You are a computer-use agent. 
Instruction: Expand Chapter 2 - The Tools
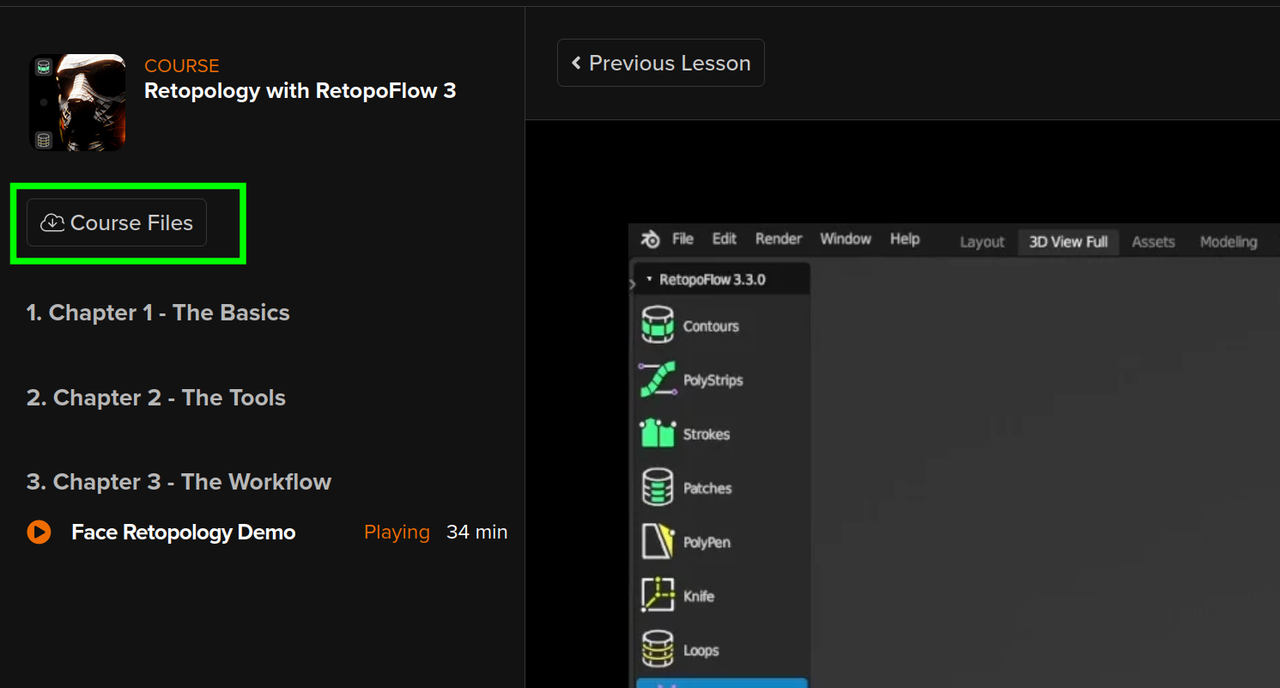tap(155, 397)
